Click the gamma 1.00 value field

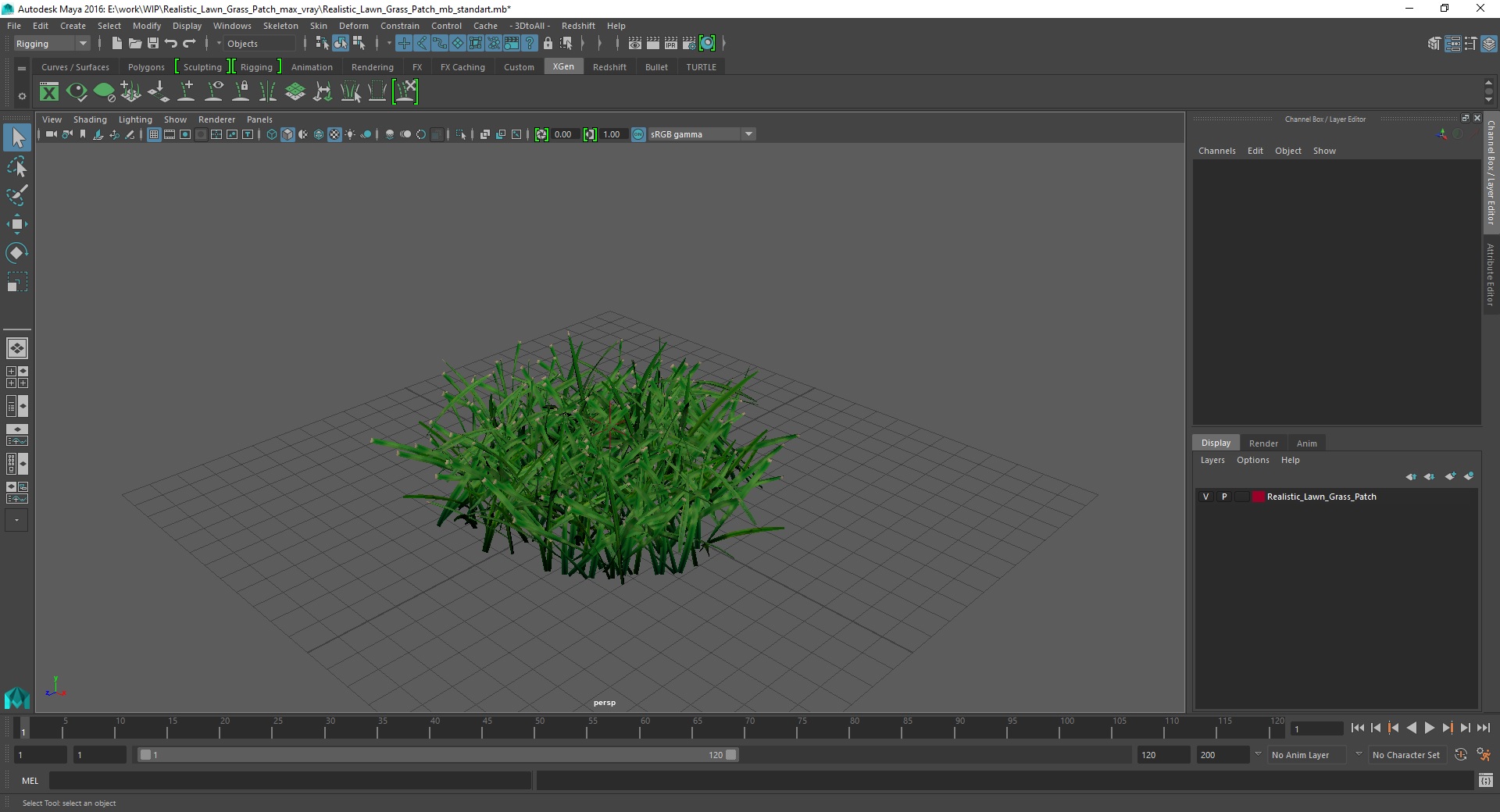click(x=613, y=134)
